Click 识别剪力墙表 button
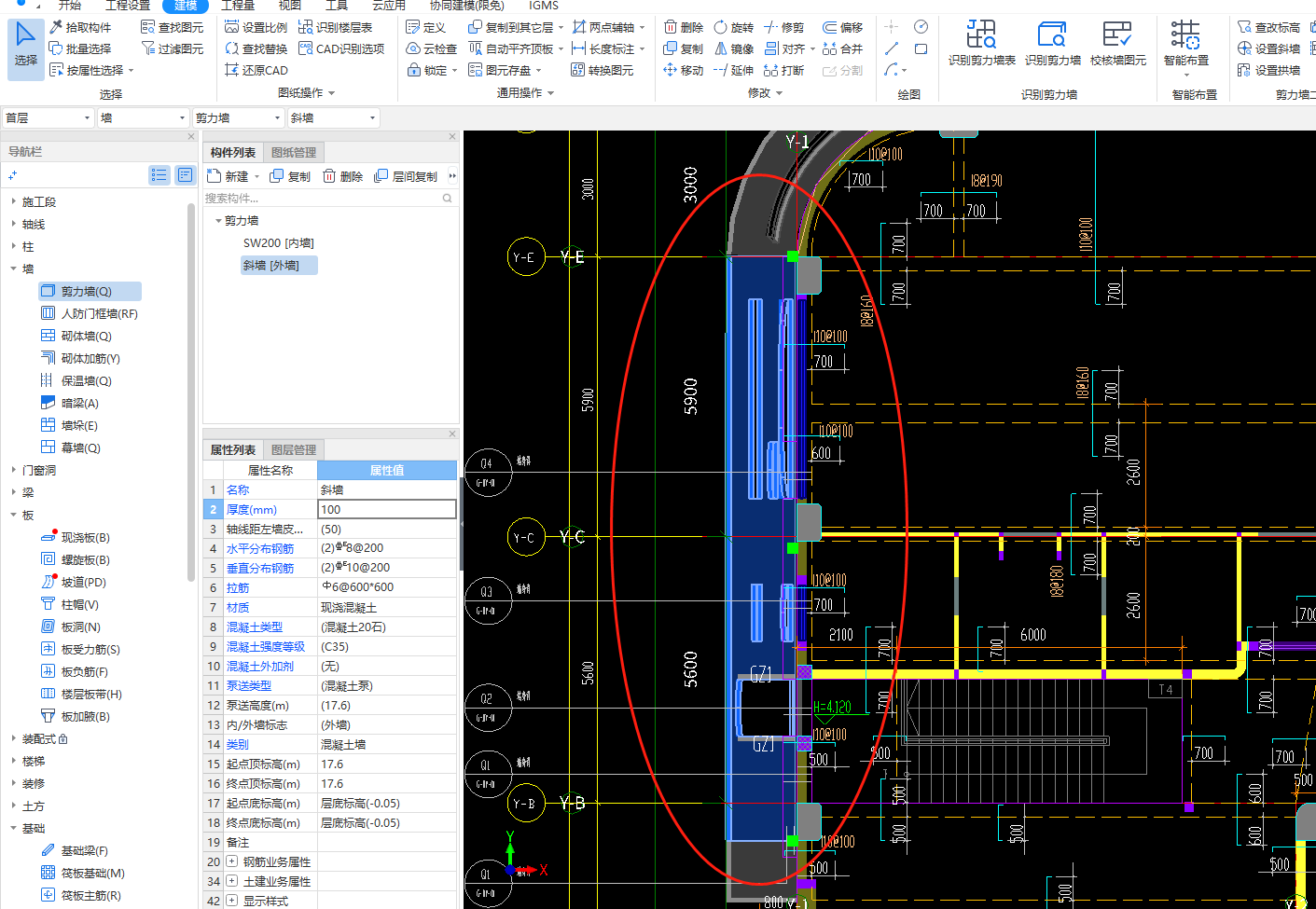 (981, 44)
